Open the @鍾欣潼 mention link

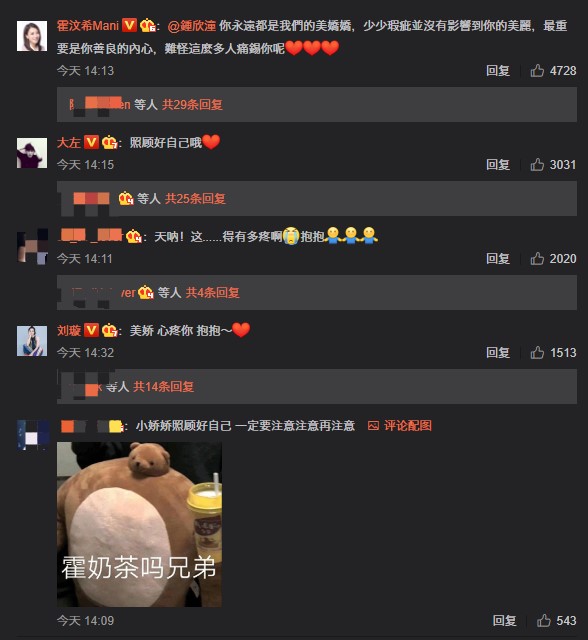[x=192, y=26]
